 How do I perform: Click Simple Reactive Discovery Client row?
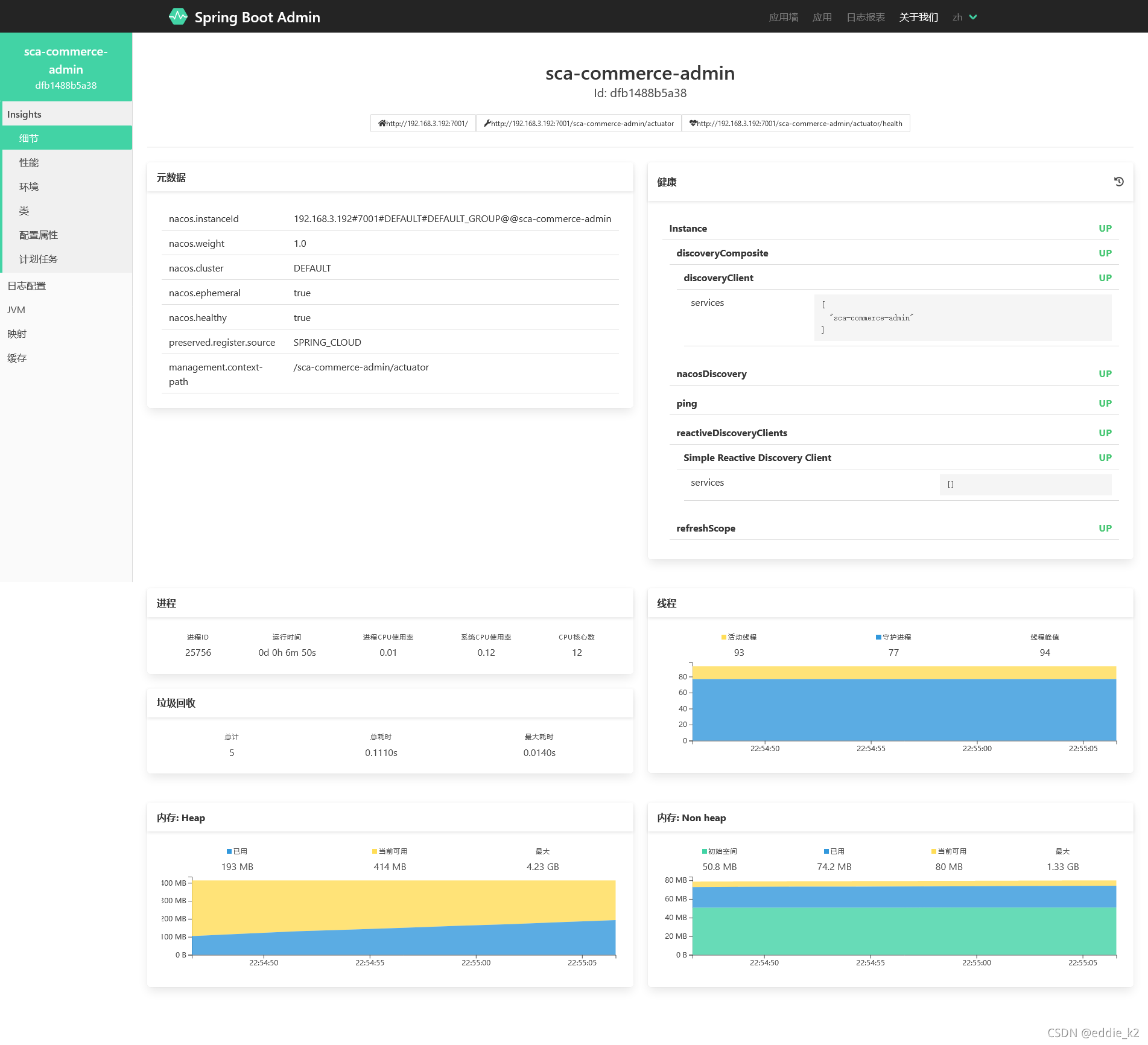coord(898,457)
